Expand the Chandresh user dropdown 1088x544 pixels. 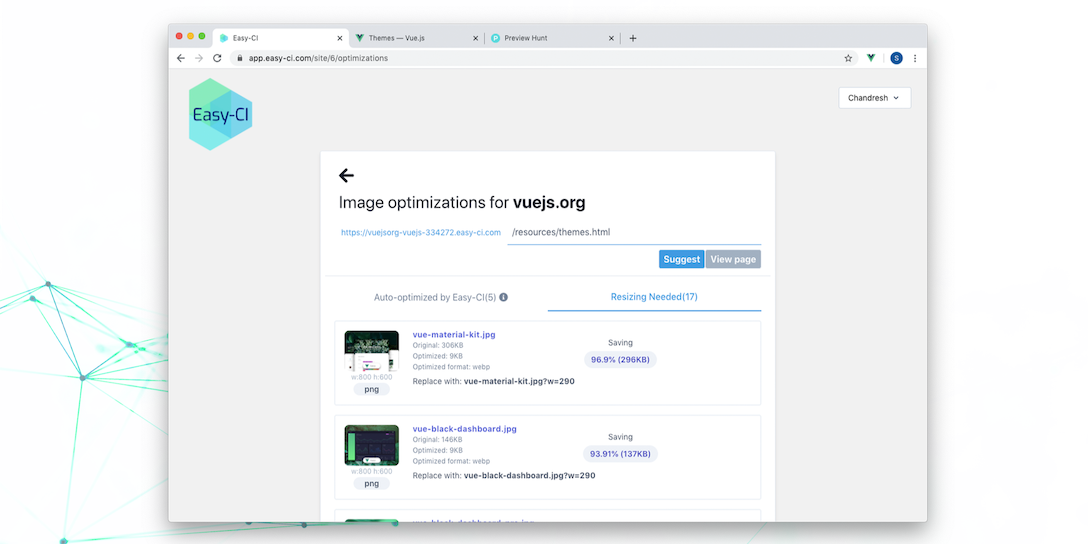click(x=874, y=98)
